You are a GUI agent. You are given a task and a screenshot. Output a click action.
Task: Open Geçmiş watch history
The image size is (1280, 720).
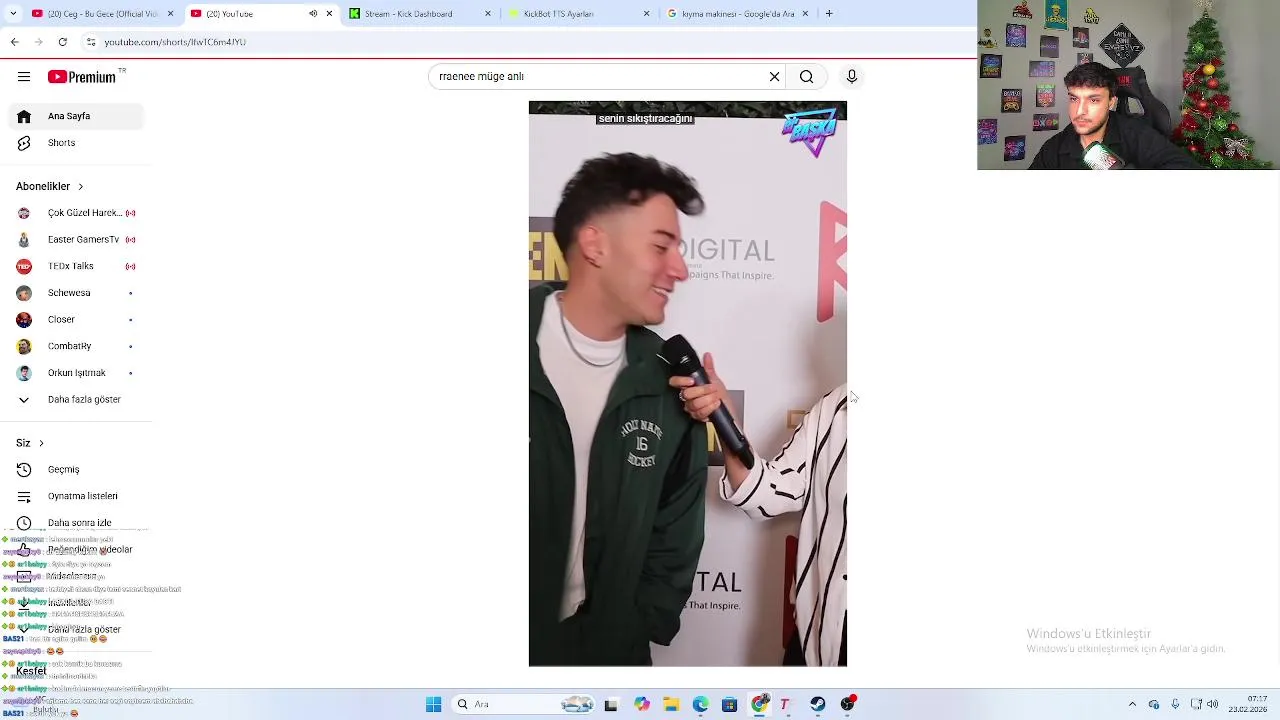click(x=76, y=470)
